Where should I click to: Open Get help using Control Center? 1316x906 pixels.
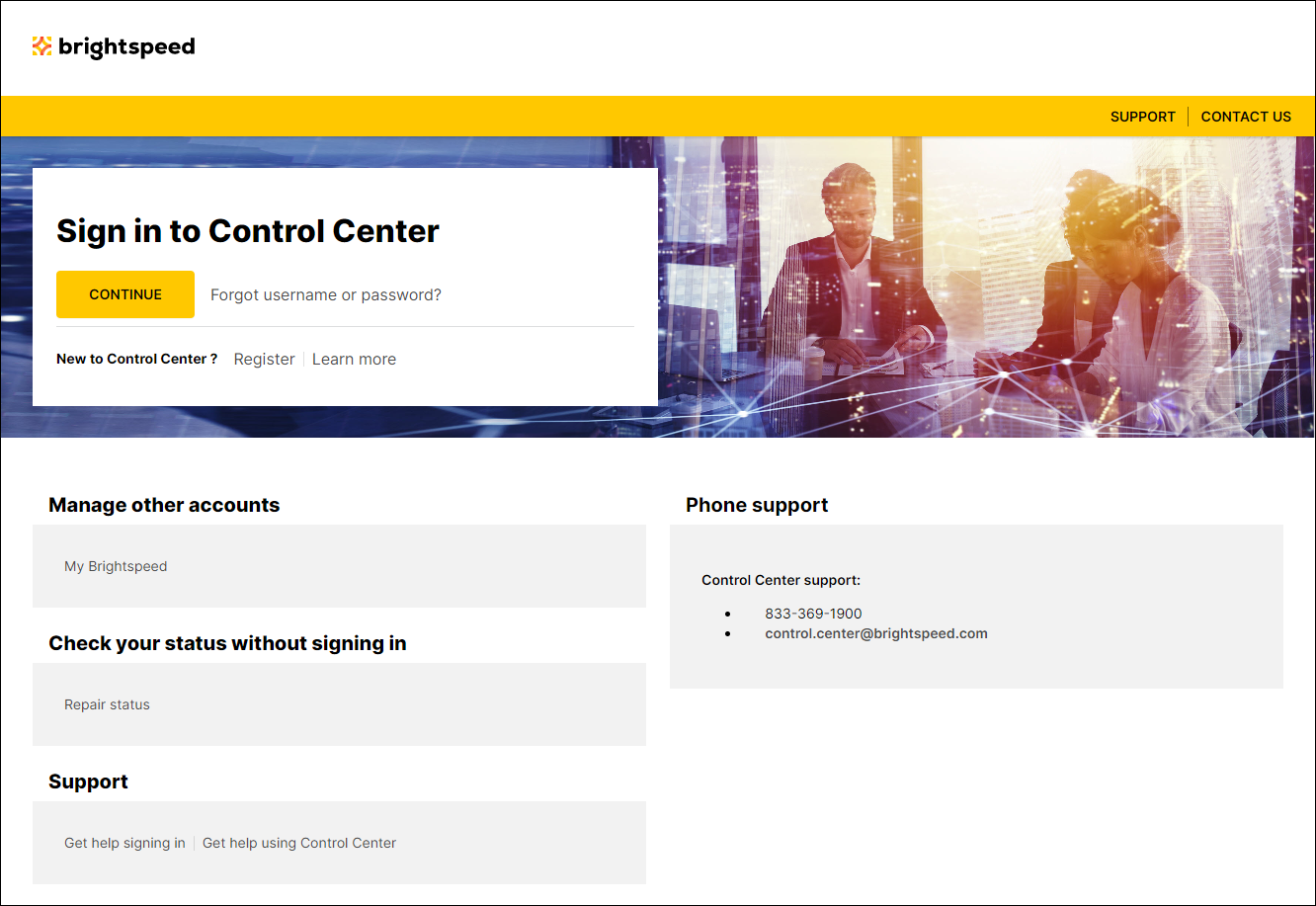(299, 843)
